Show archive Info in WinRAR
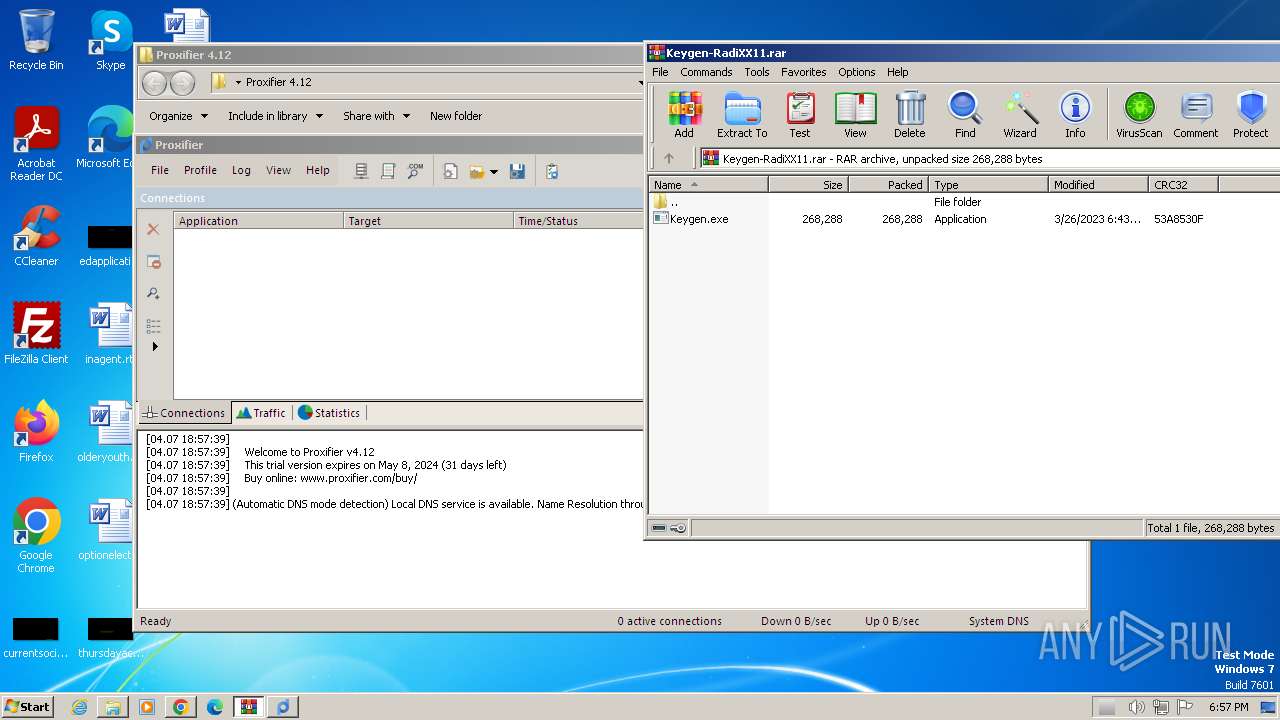Screen dimensions: 1280x720 coord(1075,115)
